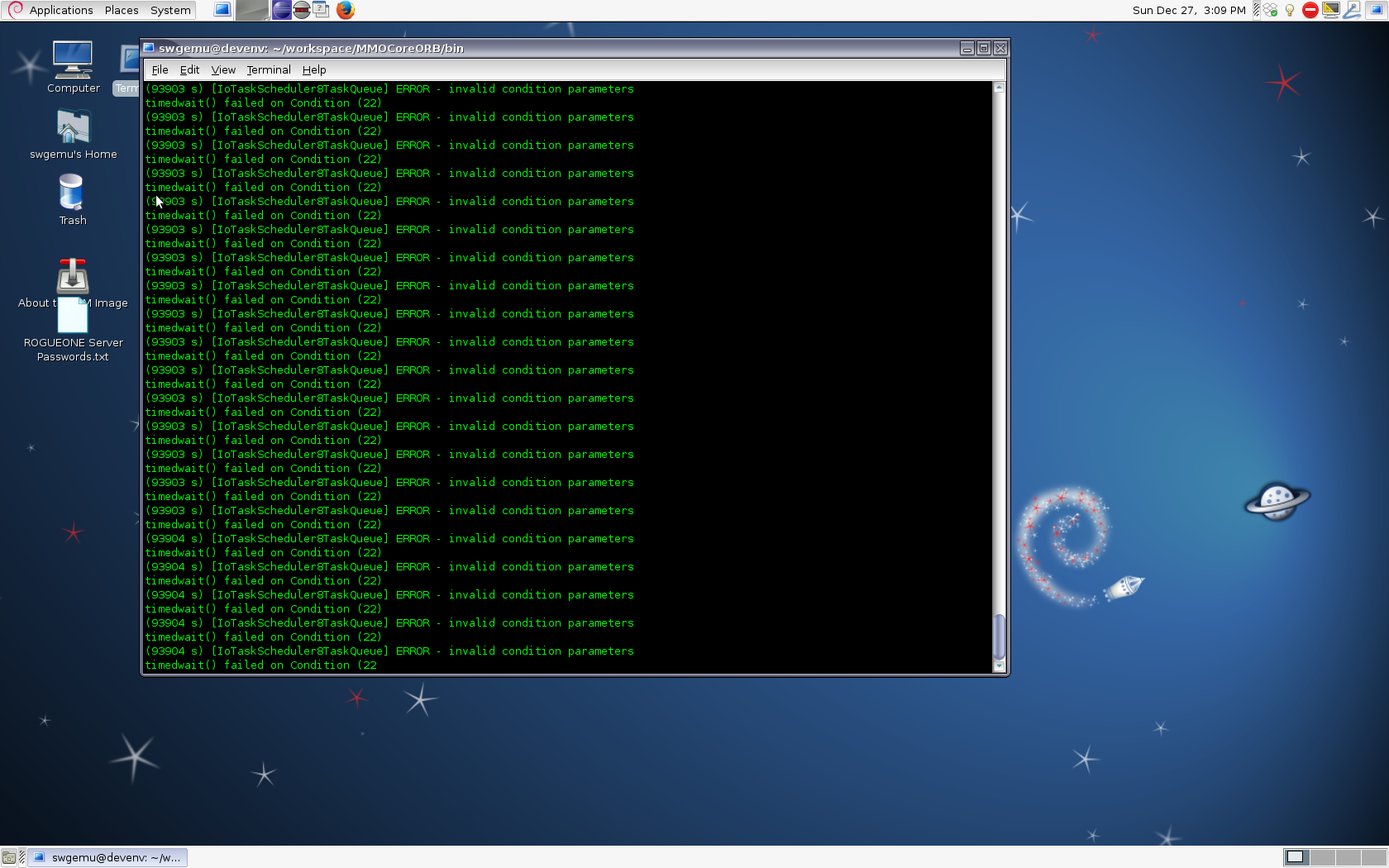The image size is (1389, 868).
Task: Open the Help menu in terminal
Action: 314,69
